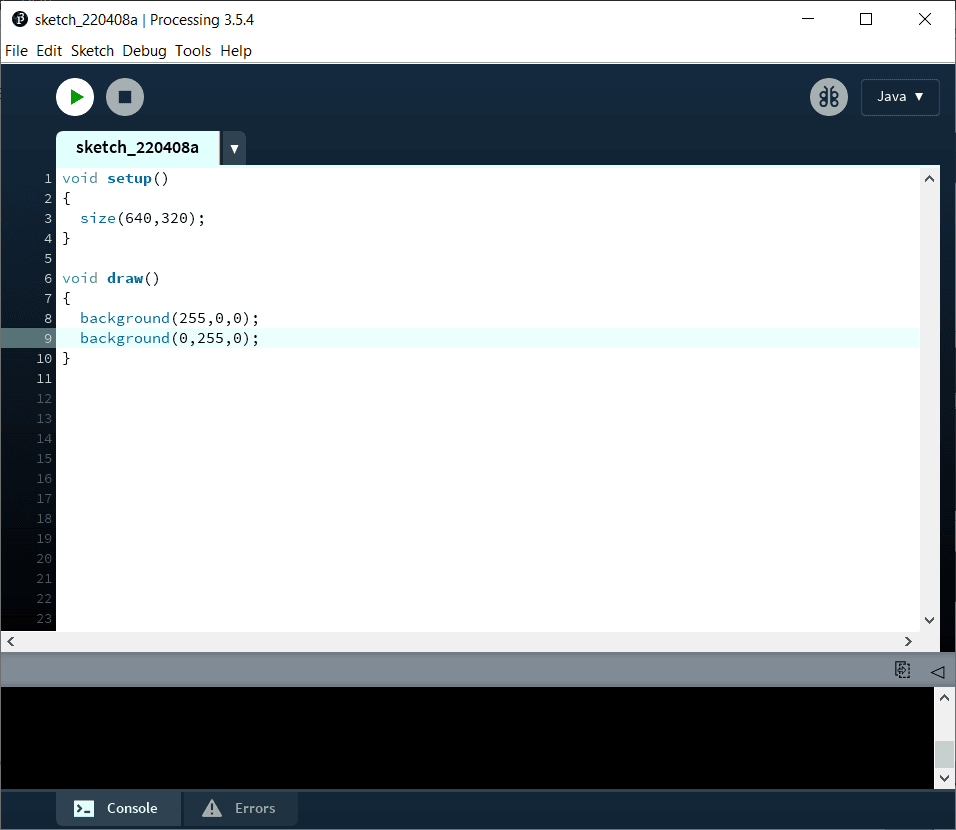Enable the debugger butterfly icon

point(828,97)
